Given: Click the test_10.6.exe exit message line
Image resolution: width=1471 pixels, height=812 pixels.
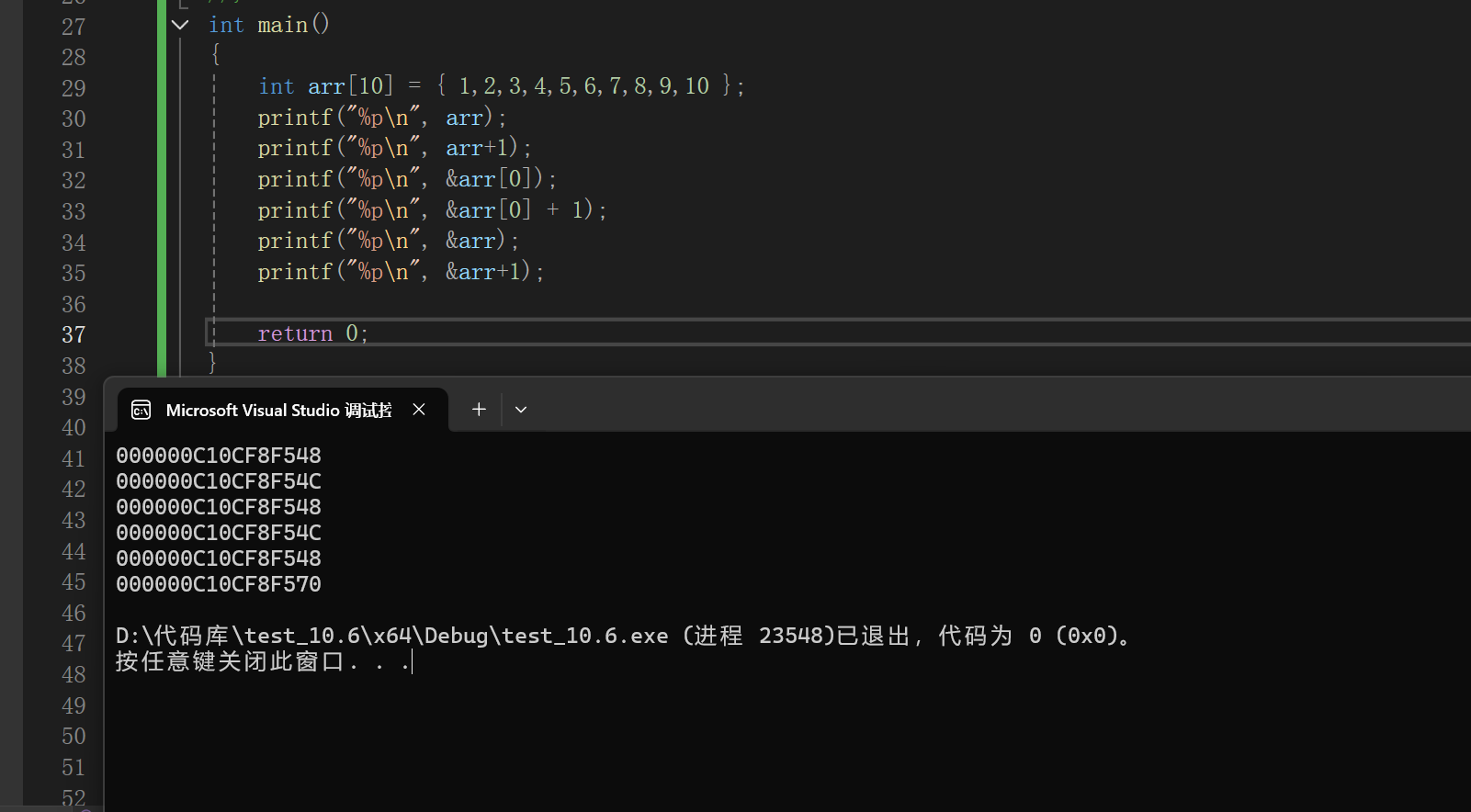Looking at the screenshot, I should [x=625, y=636].
